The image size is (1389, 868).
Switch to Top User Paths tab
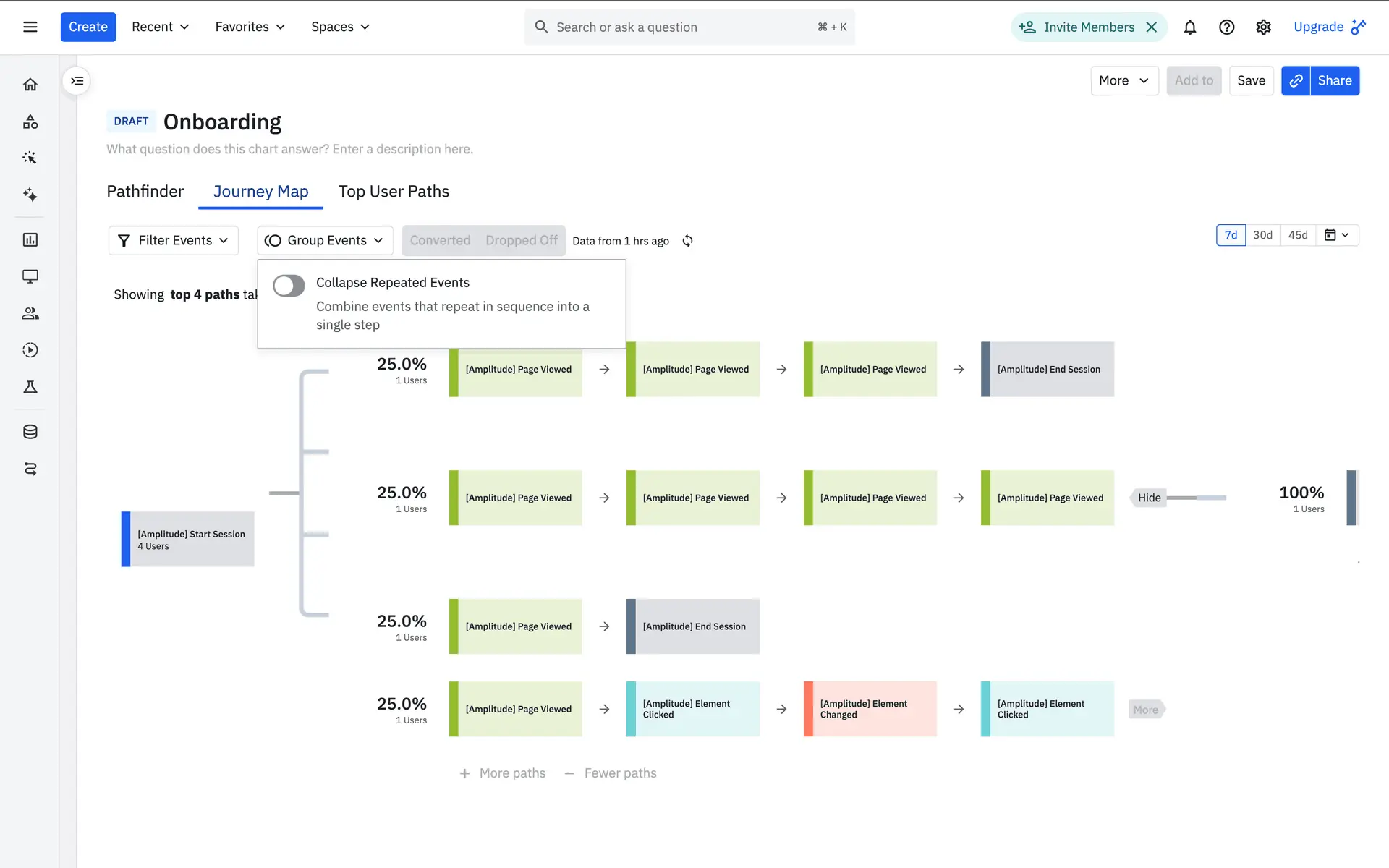(394, 192)
